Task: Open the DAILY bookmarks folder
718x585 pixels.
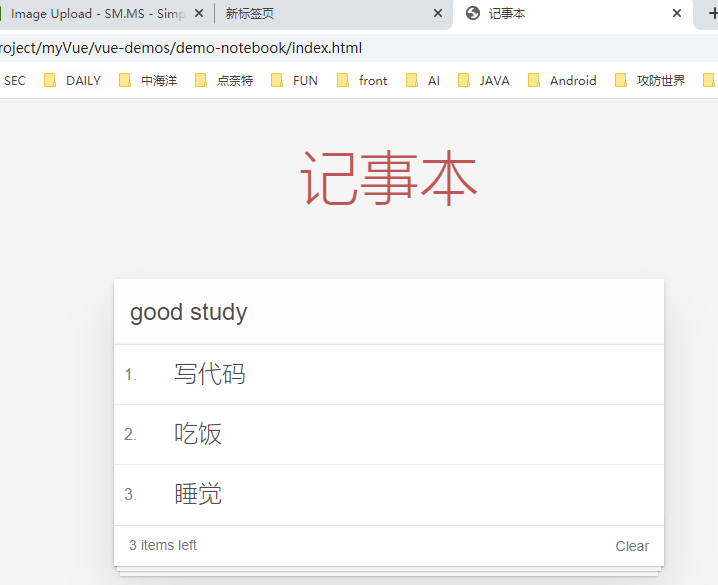Action: pyautogui.click(x=72, y=81)
